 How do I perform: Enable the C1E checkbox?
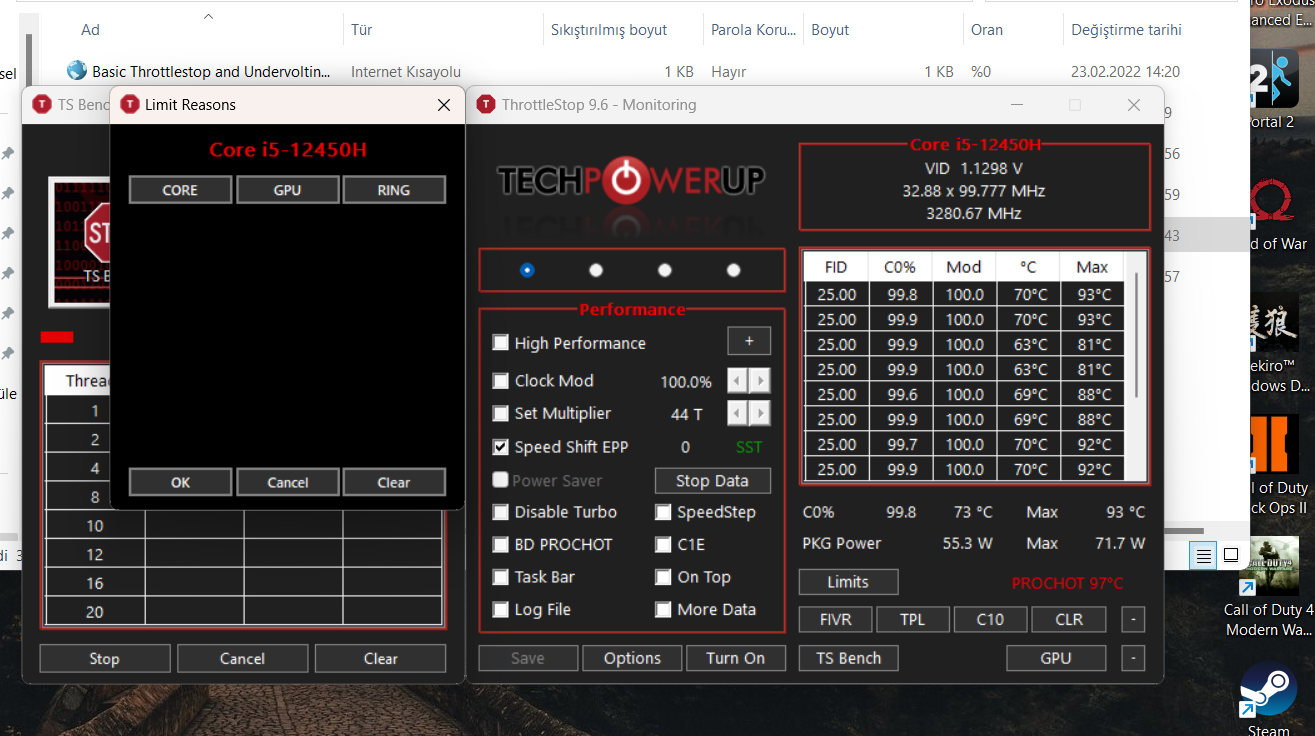pyautogui.click(x=663, y=545)
